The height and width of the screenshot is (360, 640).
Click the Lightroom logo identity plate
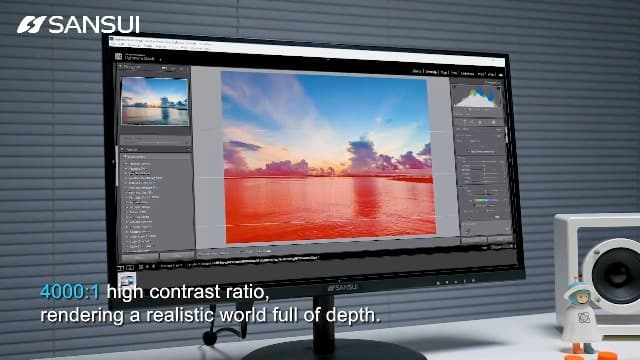(119, 56)
